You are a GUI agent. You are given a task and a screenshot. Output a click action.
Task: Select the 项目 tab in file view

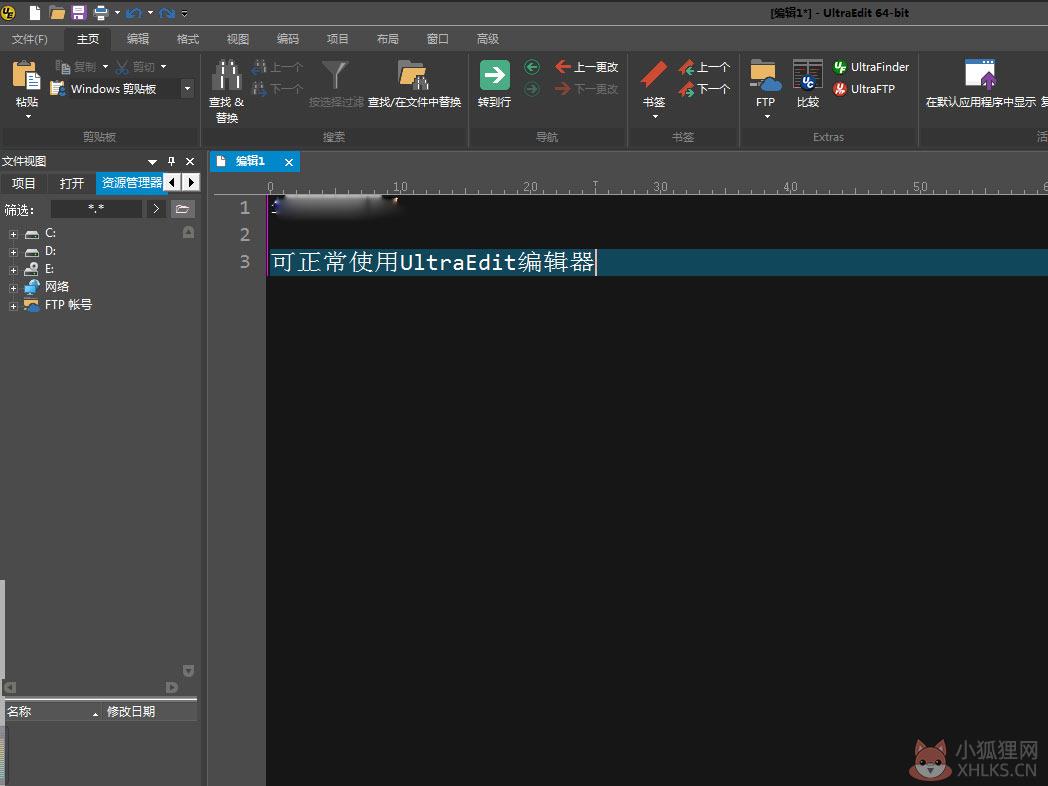(24, 183)
